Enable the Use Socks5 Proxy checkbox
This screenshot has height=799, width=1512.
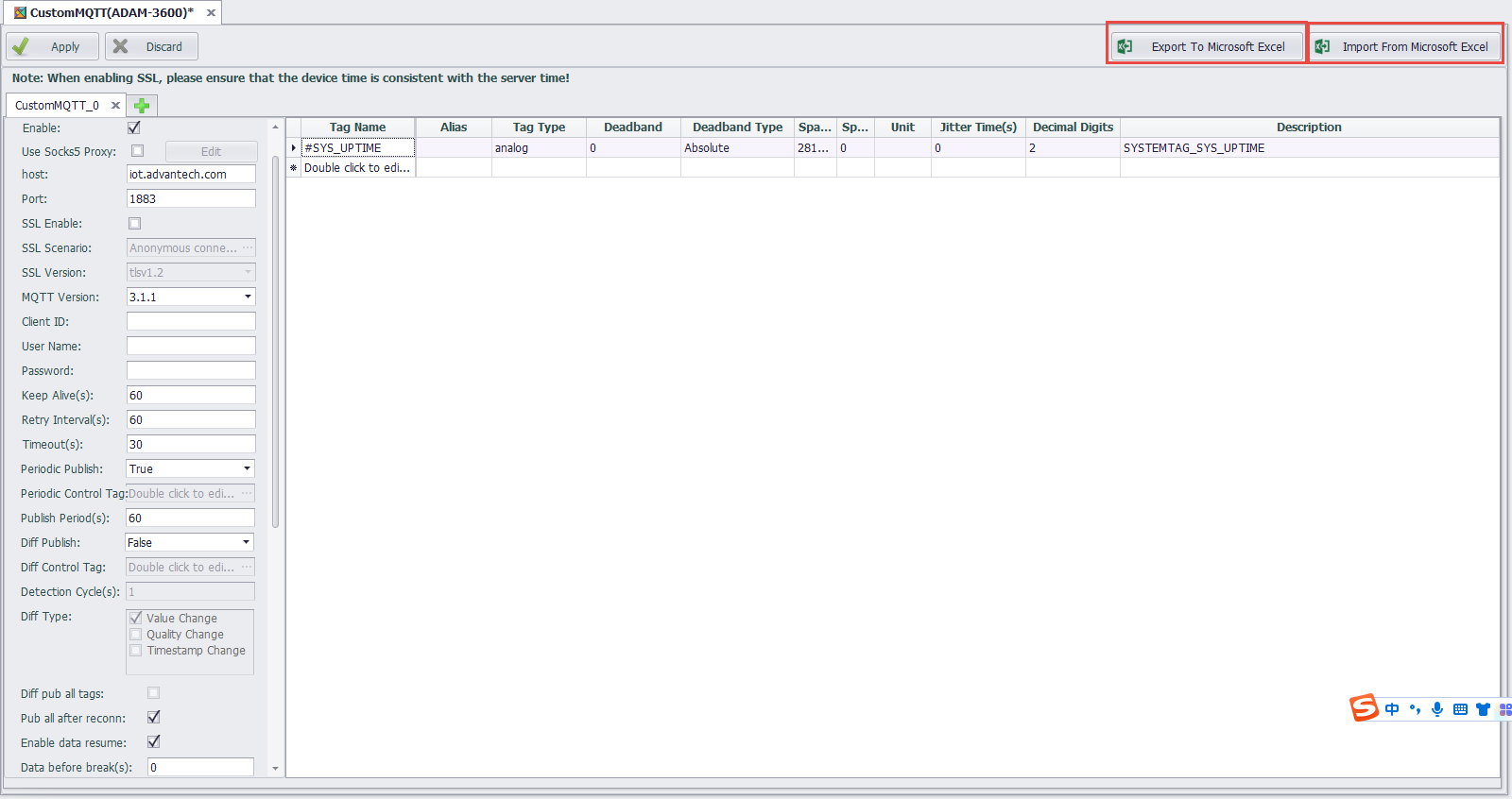pyautogui.click(x=138, y=151)
